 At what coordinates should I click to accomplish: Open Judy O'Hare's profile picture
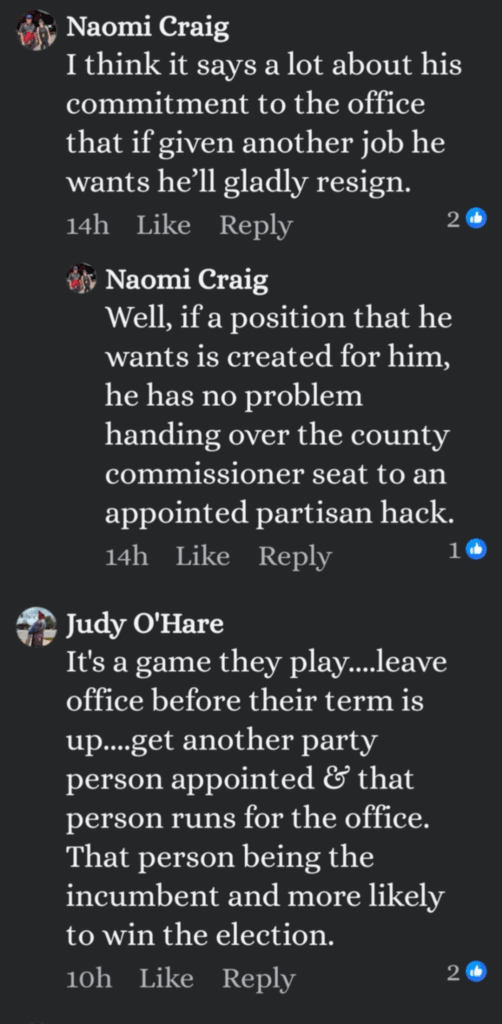(37, 626)
